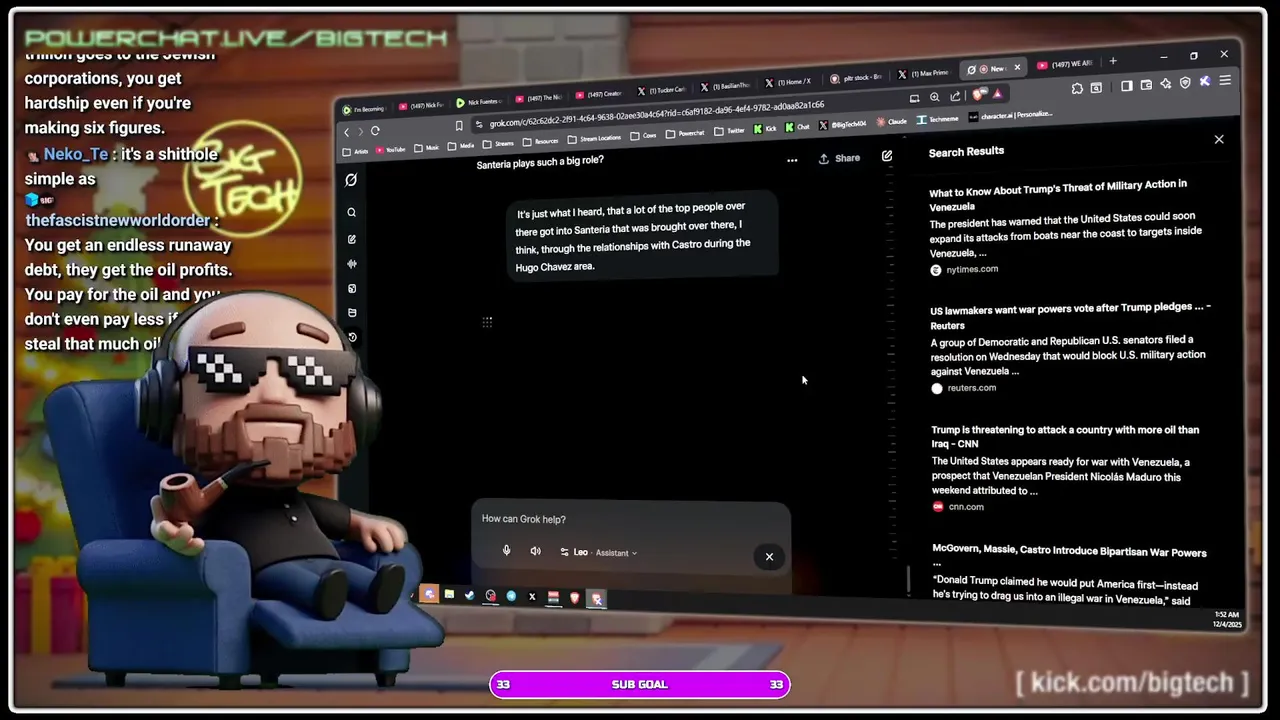Open the character.ai bookmark

point(1011,115)
